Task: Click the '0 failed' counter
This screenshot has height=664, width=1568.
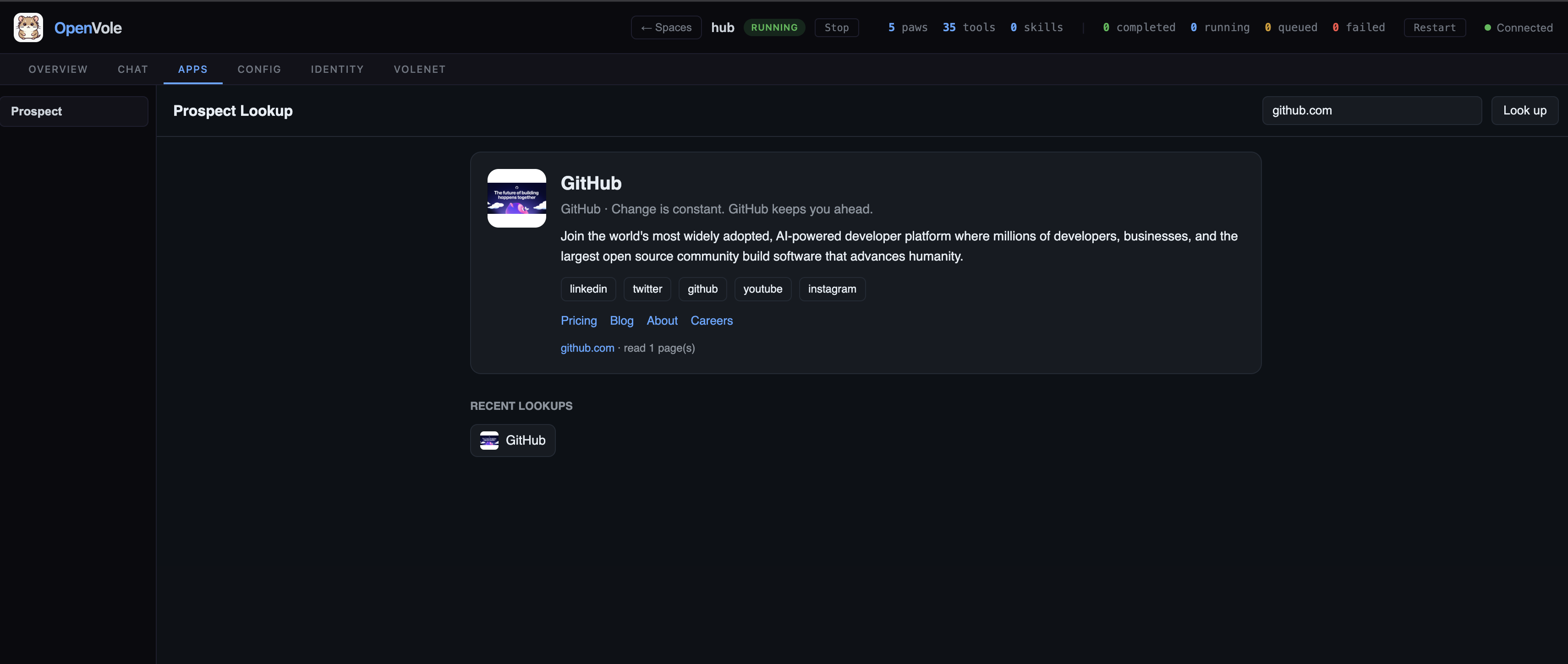Action: point(1359,27)
